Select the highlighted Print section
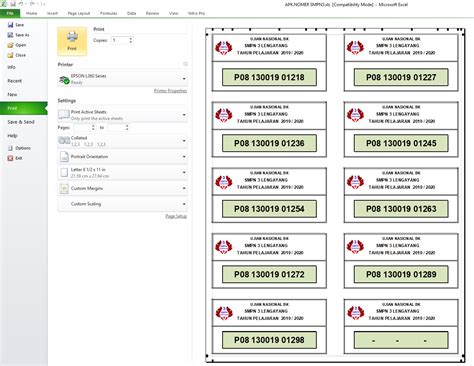The height and width of the screenshot is (366, 474). click(23, 108)
